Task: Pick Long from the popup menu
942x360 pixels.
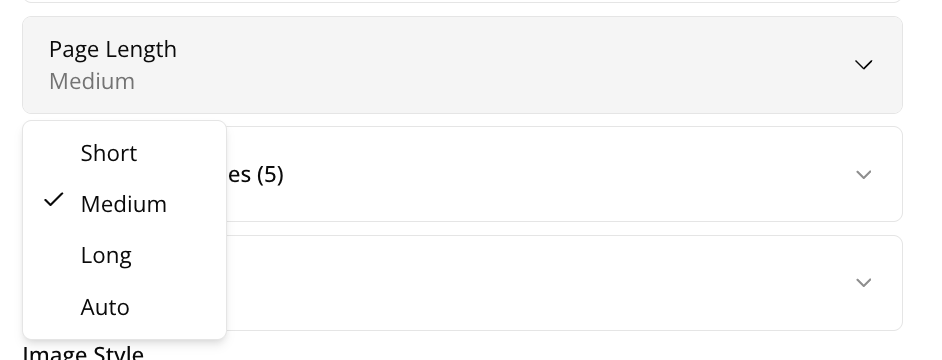Action: 124,255
